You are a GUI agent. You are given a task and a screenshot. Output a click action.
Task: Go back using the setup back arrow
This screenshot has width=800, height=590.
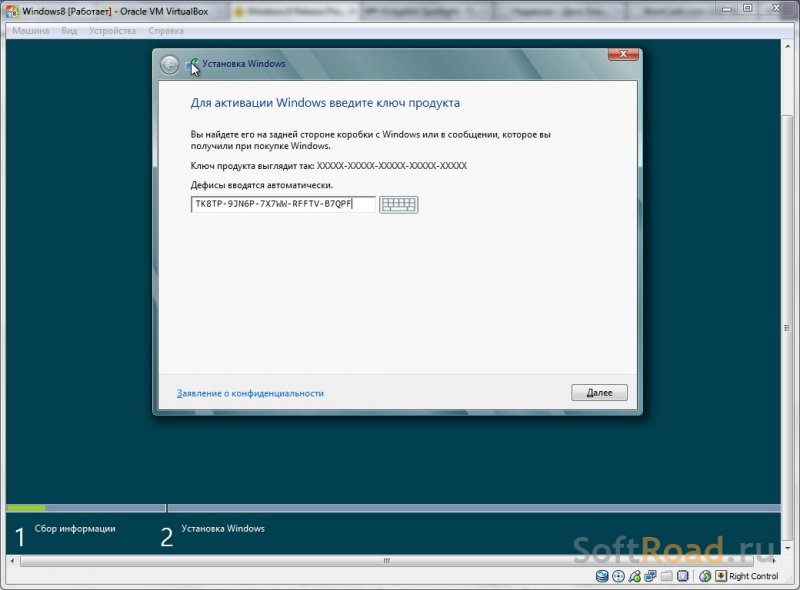pos(169,65)
